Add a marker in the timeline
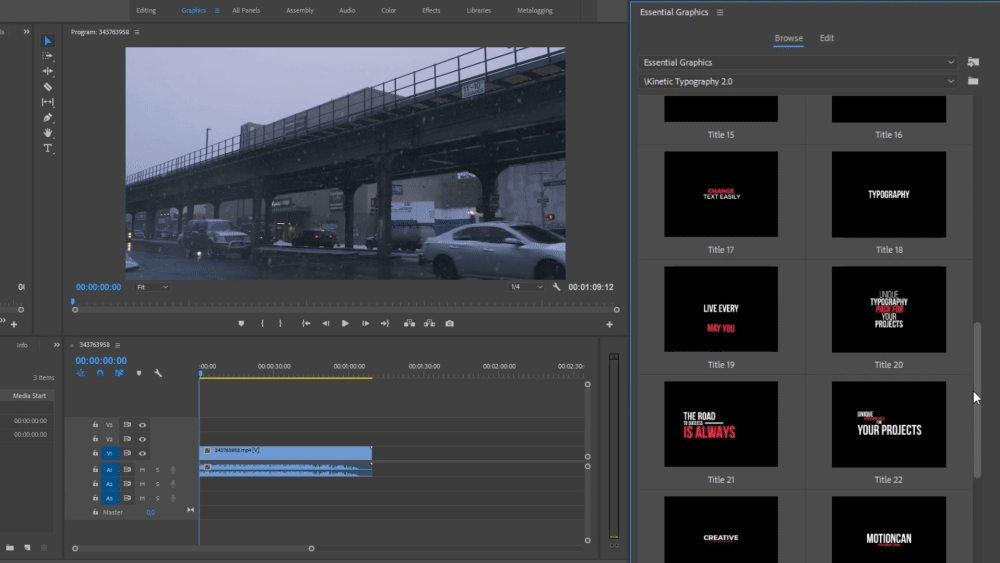 139,373
